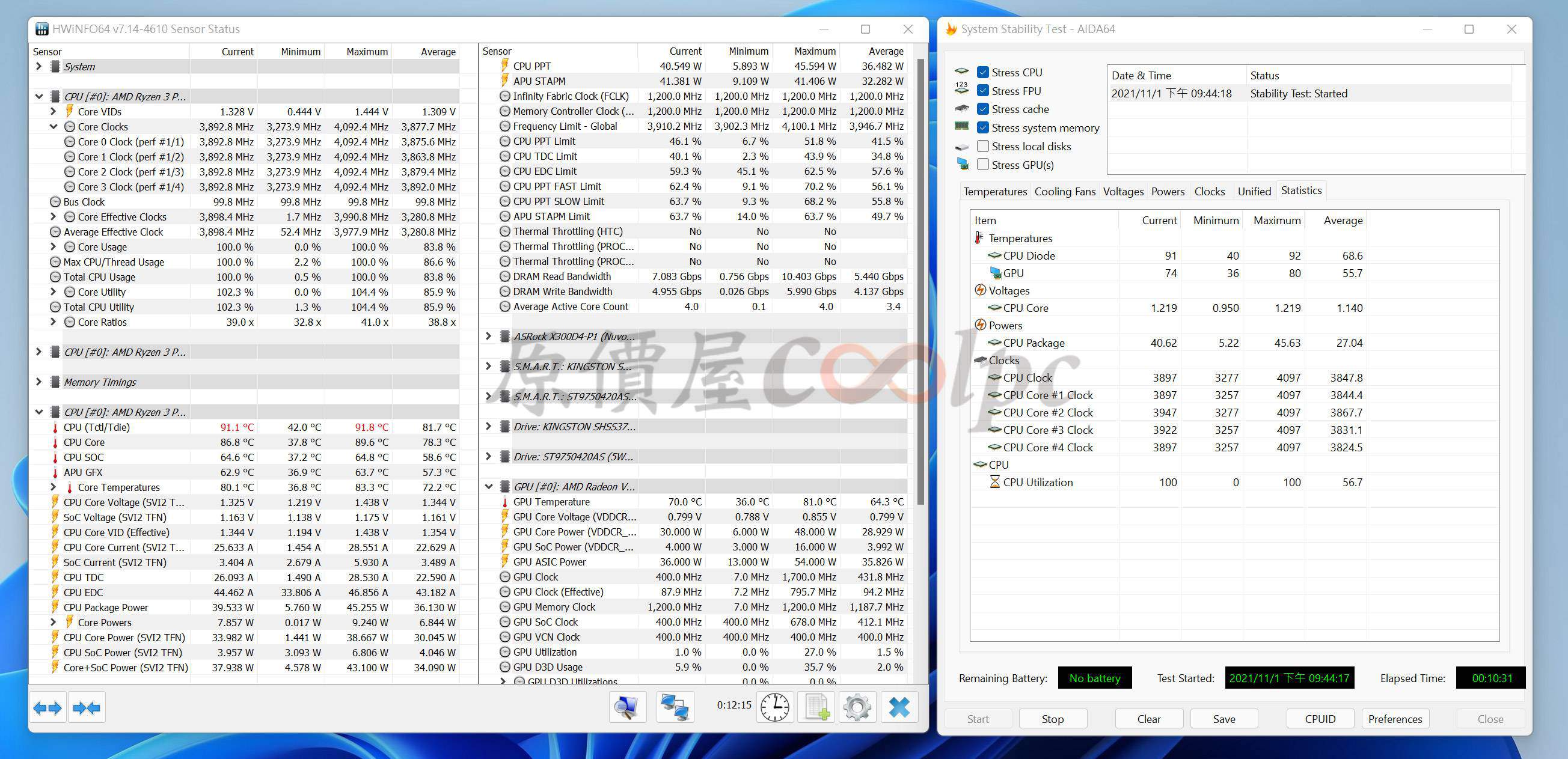Click Powers category icon in AIDA64
The width and height of the screenshot is (1568, 759).
980,325
